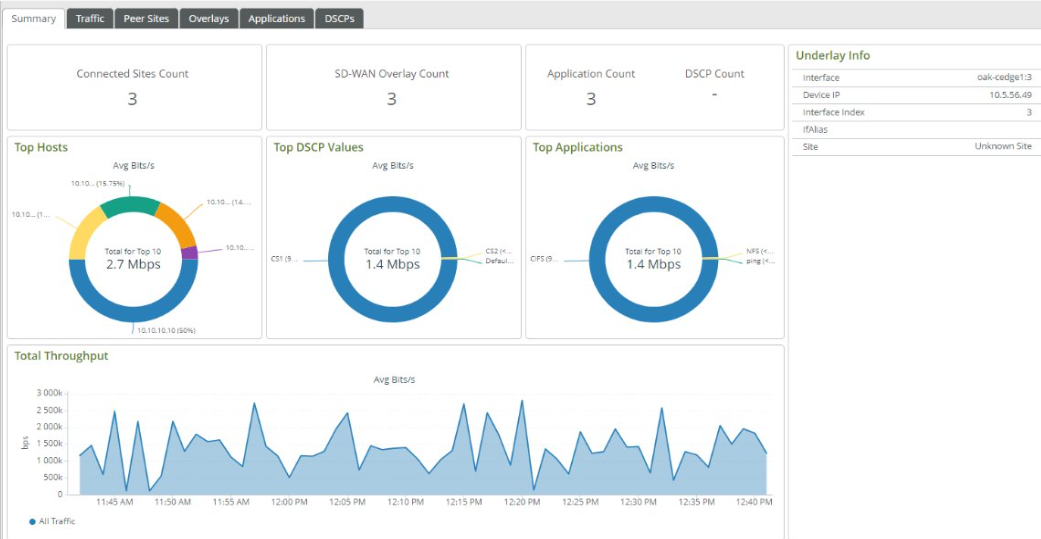Open the Peer Sites tab
Viewport: 1041px width, 539px height.
[147, 19]
